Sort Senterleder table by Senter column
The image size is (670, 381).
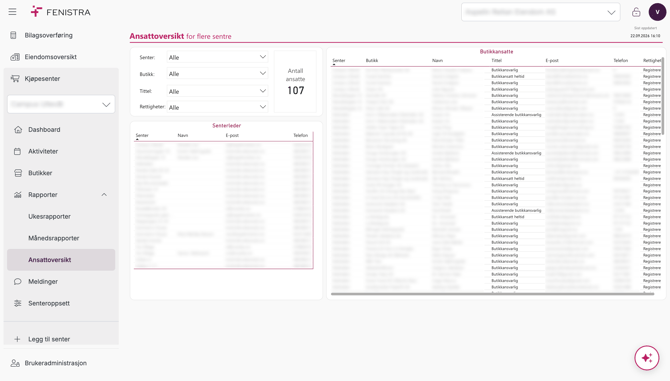pyautogui.click(x=142, y=135)
